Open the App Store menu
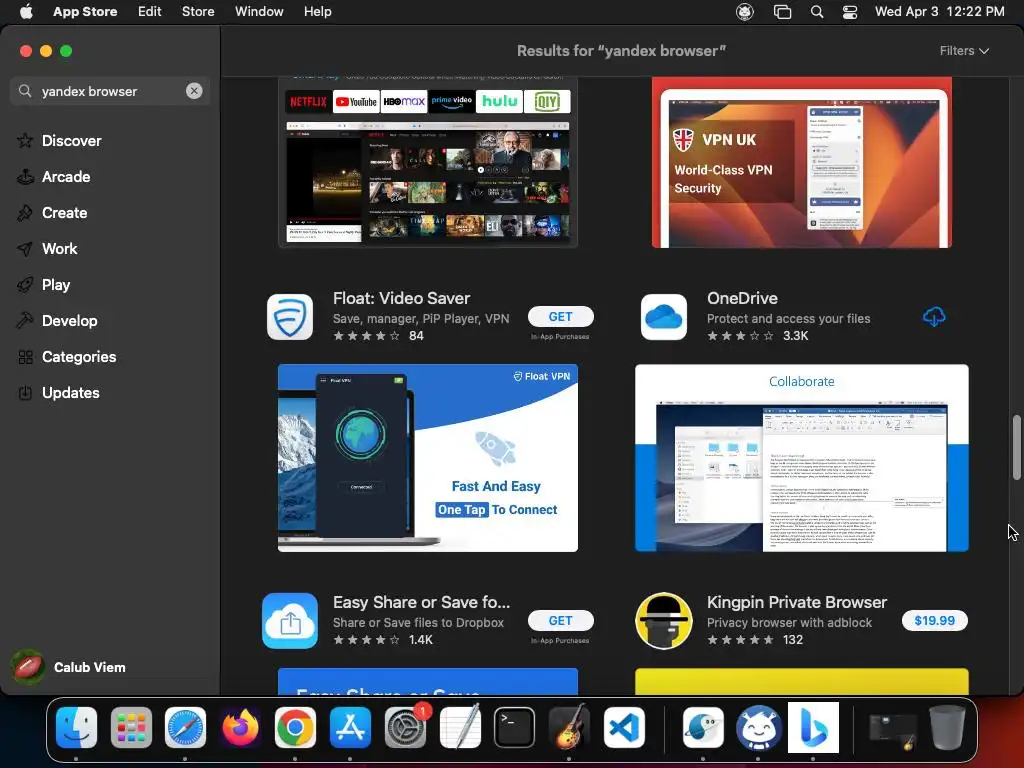 coord(85,12)
